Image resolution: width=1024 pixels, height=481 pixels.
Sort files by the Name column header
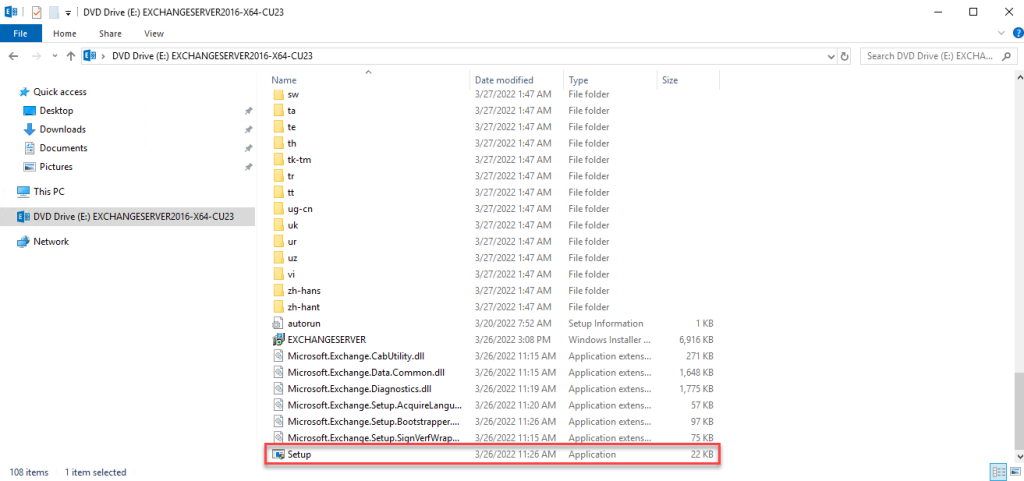pos(284,80)
